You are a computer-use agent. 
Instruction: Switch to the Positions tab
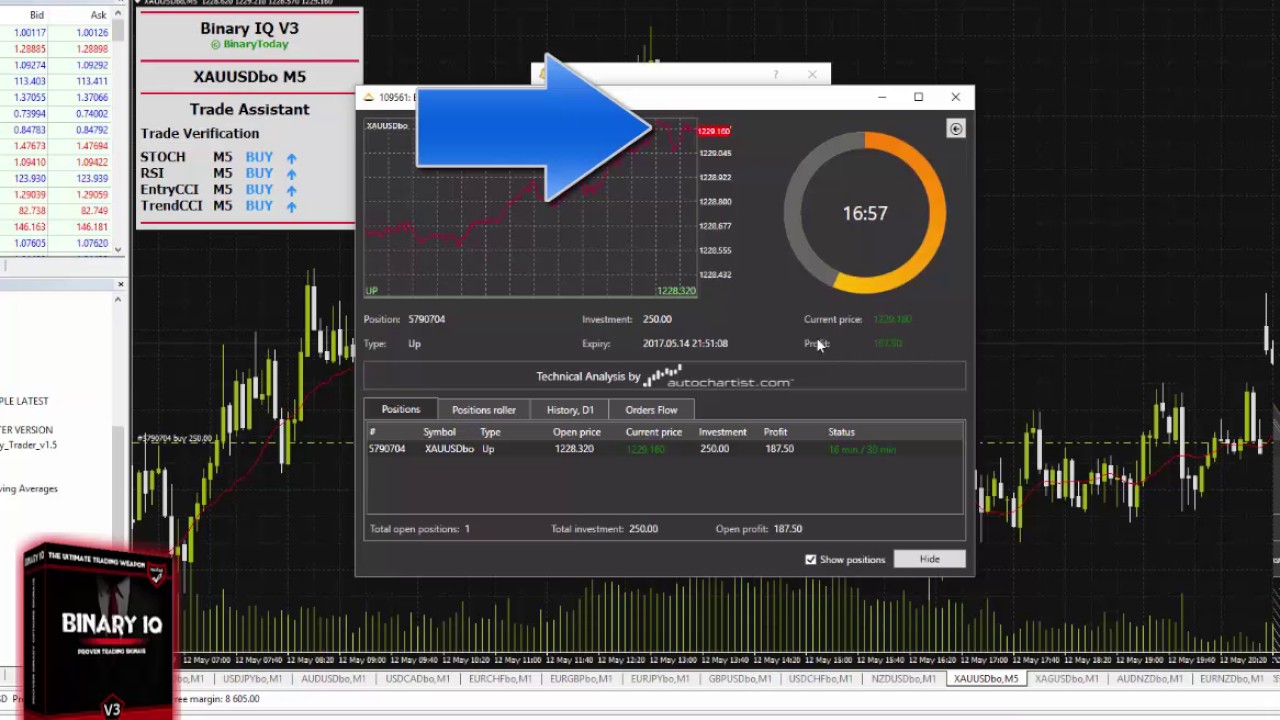click(400, 409)
